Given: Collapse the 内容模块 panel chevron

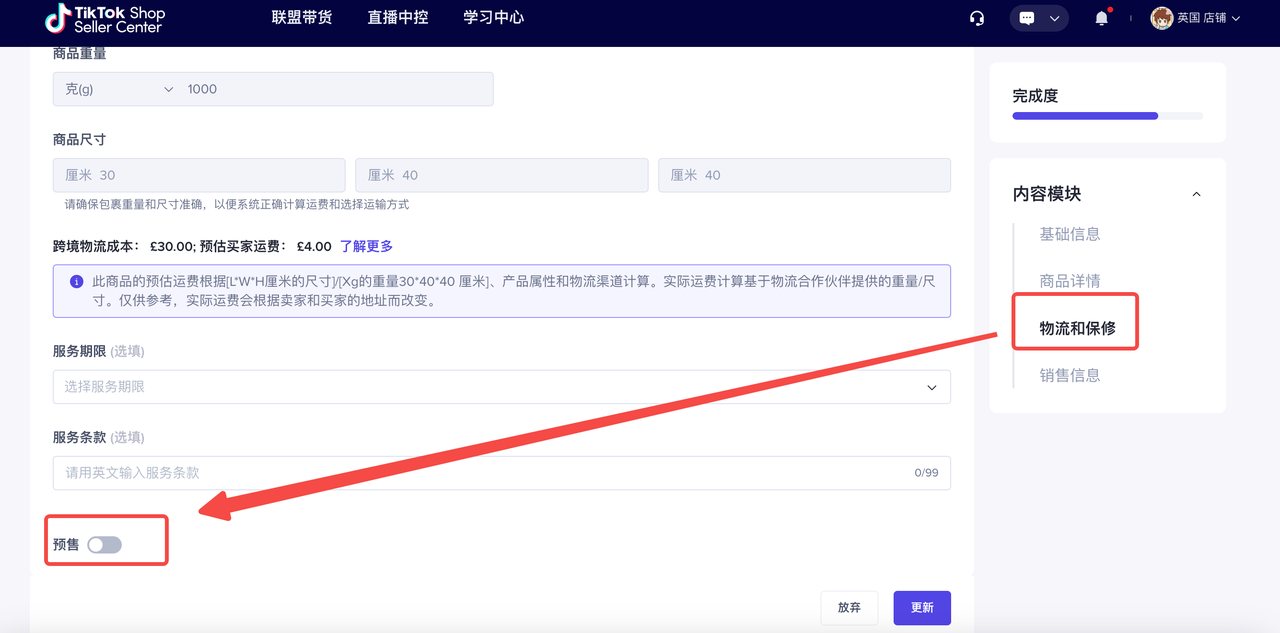Looking at the screenshot, I should pyautogui.click(x=1196, y=194).
